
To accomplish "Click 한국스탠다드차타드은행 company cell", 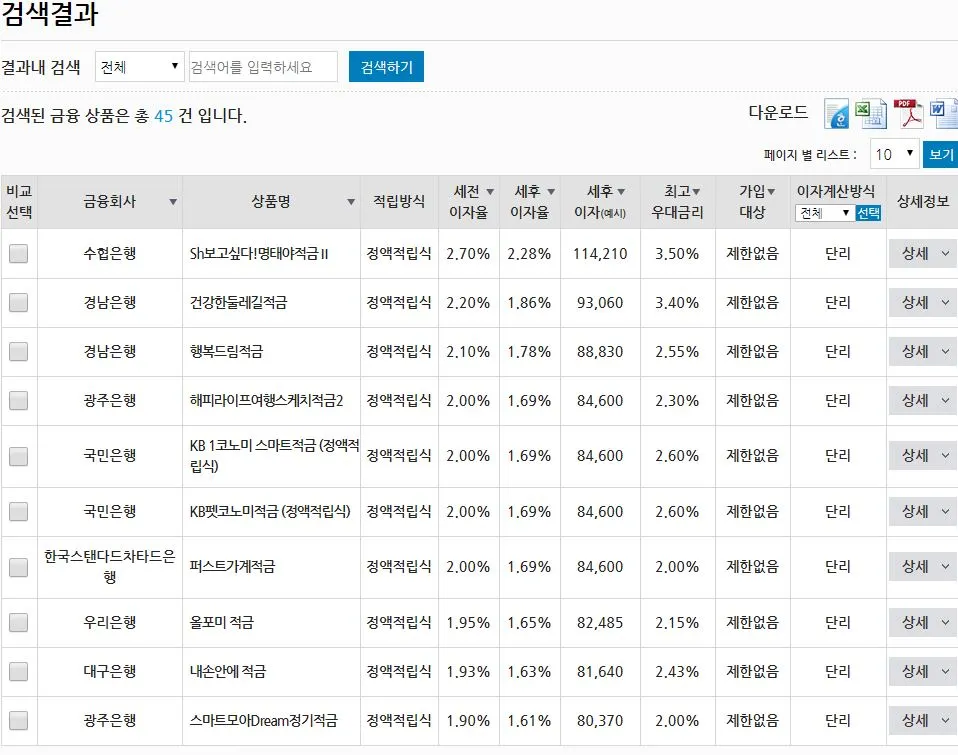I will [x=109, y=567].
